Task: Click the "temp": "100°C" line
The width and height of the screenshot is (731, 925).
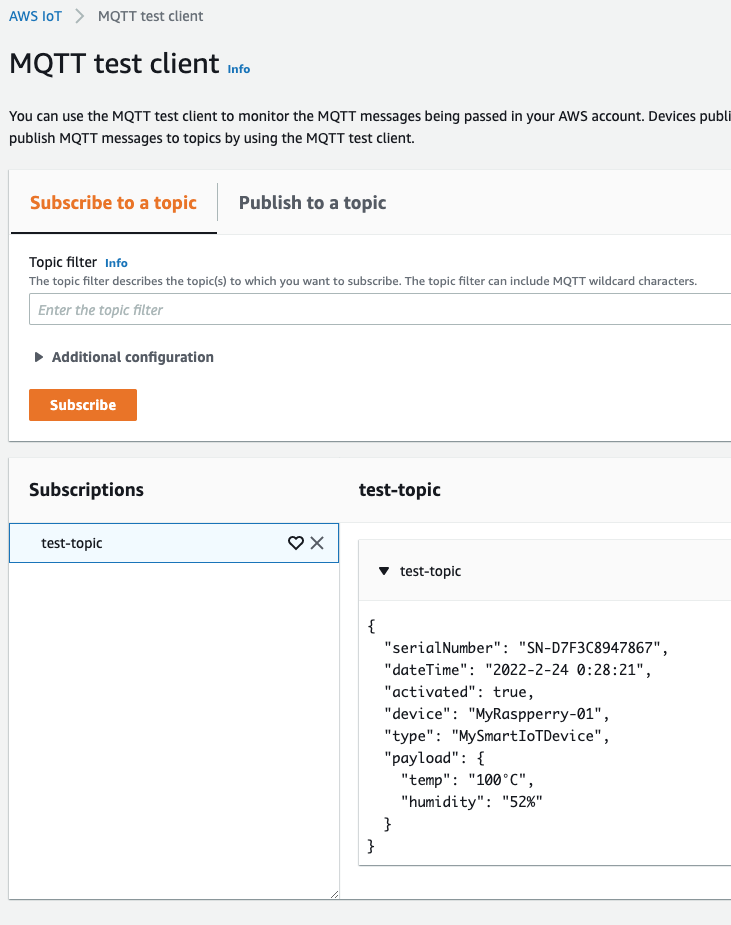Action: pyautogui.click(x=467, y=780)
